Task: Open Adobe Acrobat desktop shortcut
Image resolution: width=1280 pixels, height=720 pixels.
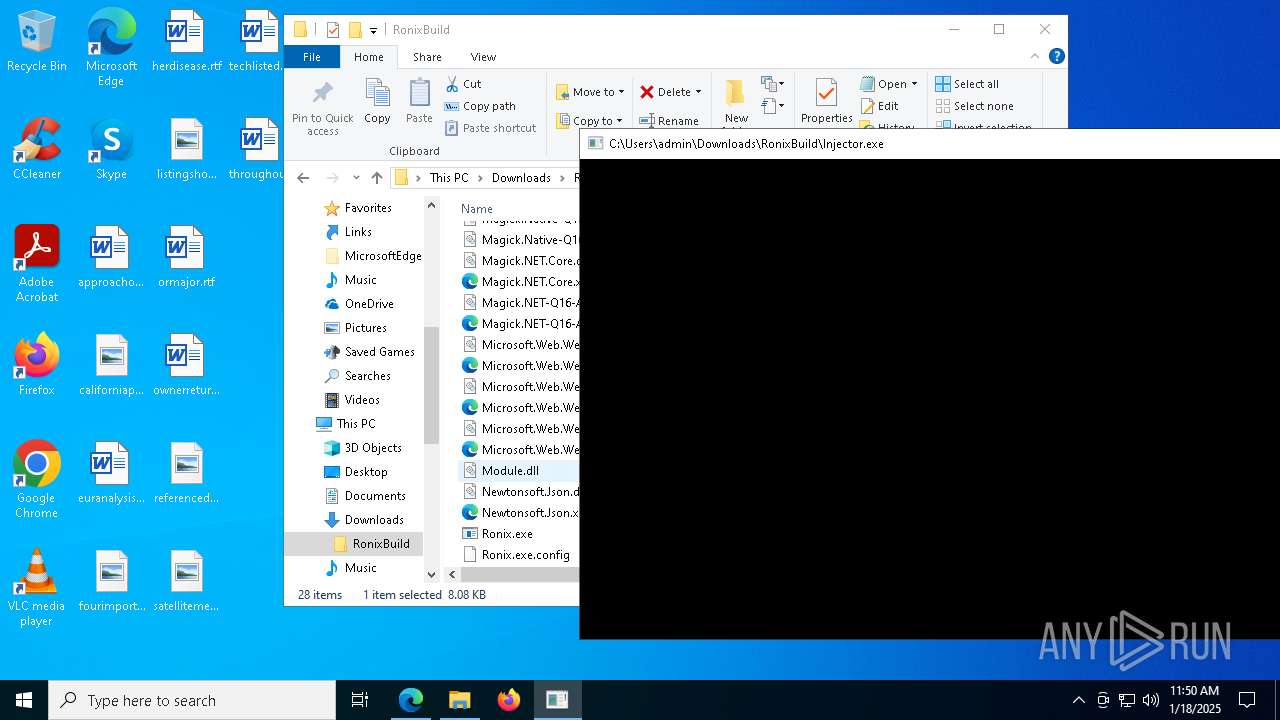Action: coord(37,264)
